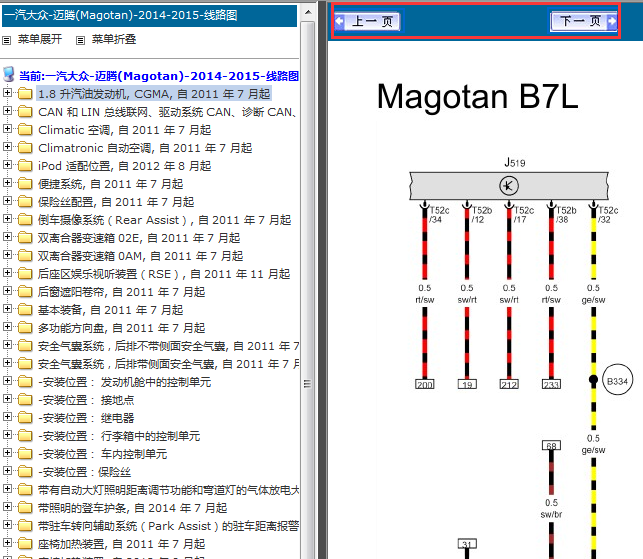The image size is (643, 559).
Task: Click folder icon of 倒车摄像系统
Action: click(x=25, y=220)
